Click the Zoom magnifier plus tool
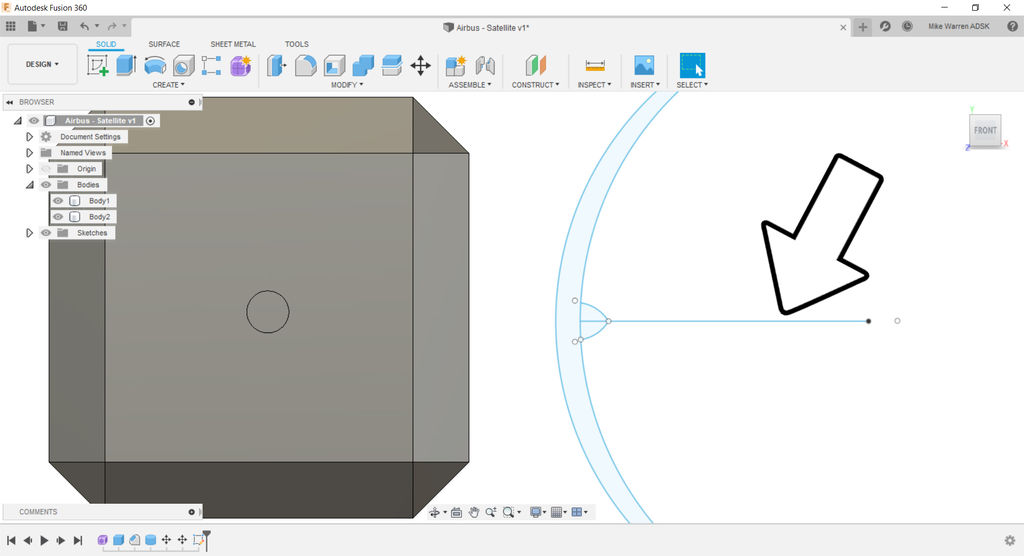The image size is (1024, 556). coord(490,512)
